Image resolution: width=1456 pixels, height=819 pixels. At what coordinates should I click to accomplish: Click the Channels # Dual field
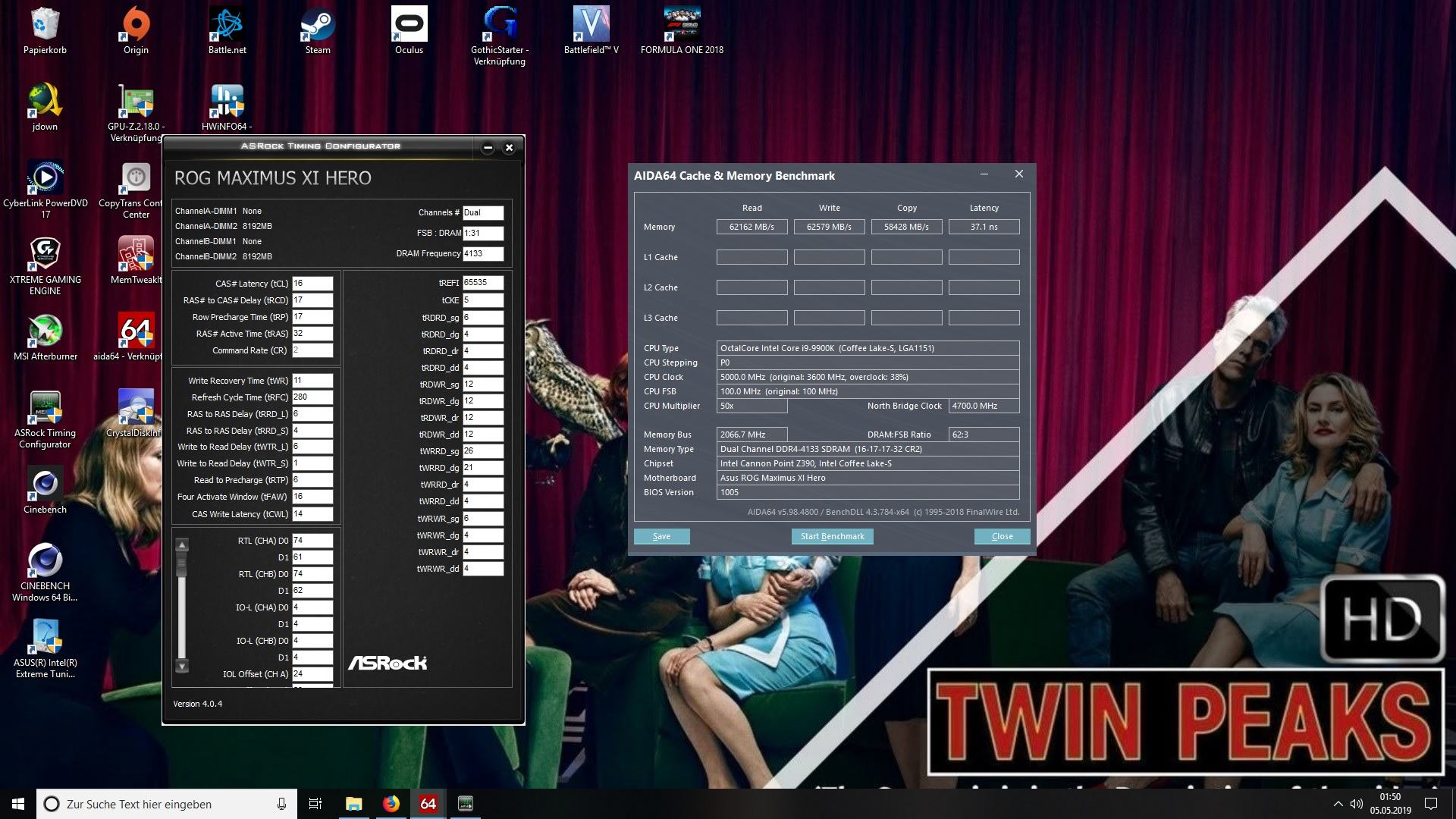point(483,213)
